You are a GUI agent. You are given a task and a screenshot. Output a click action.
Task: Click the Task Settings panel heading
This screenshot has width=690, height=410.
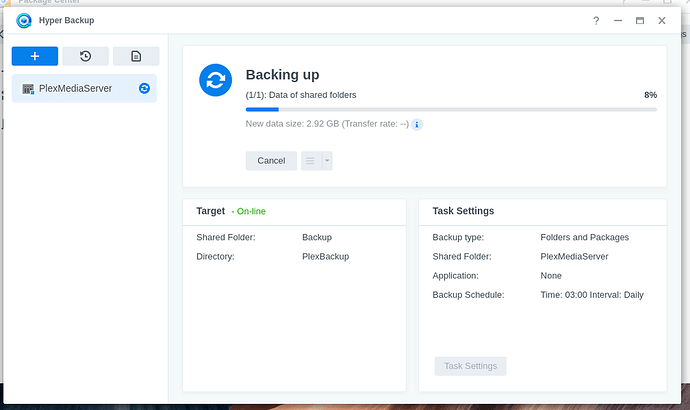coord(463,211)
